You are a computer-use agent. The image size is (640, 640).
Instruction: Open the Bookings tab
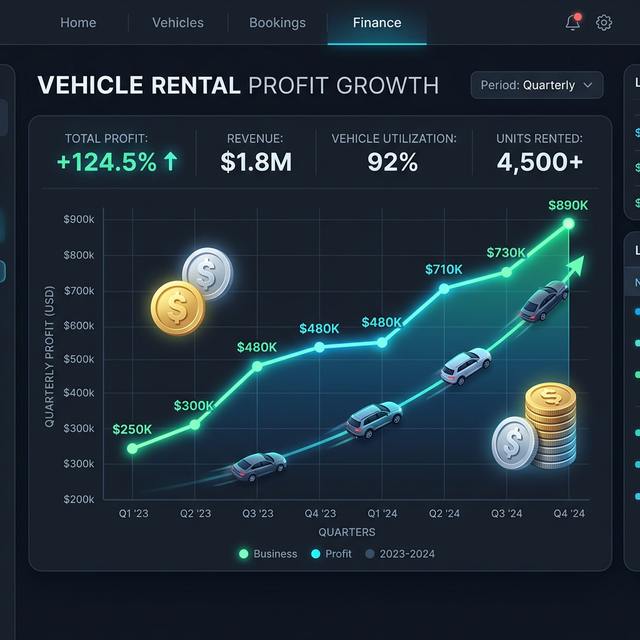tap(277, 22)
